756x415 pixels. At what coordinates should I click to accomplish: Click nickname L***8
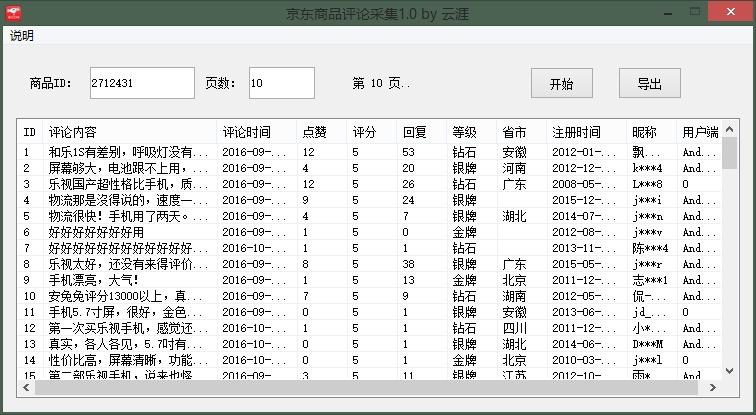click(648, 184)
